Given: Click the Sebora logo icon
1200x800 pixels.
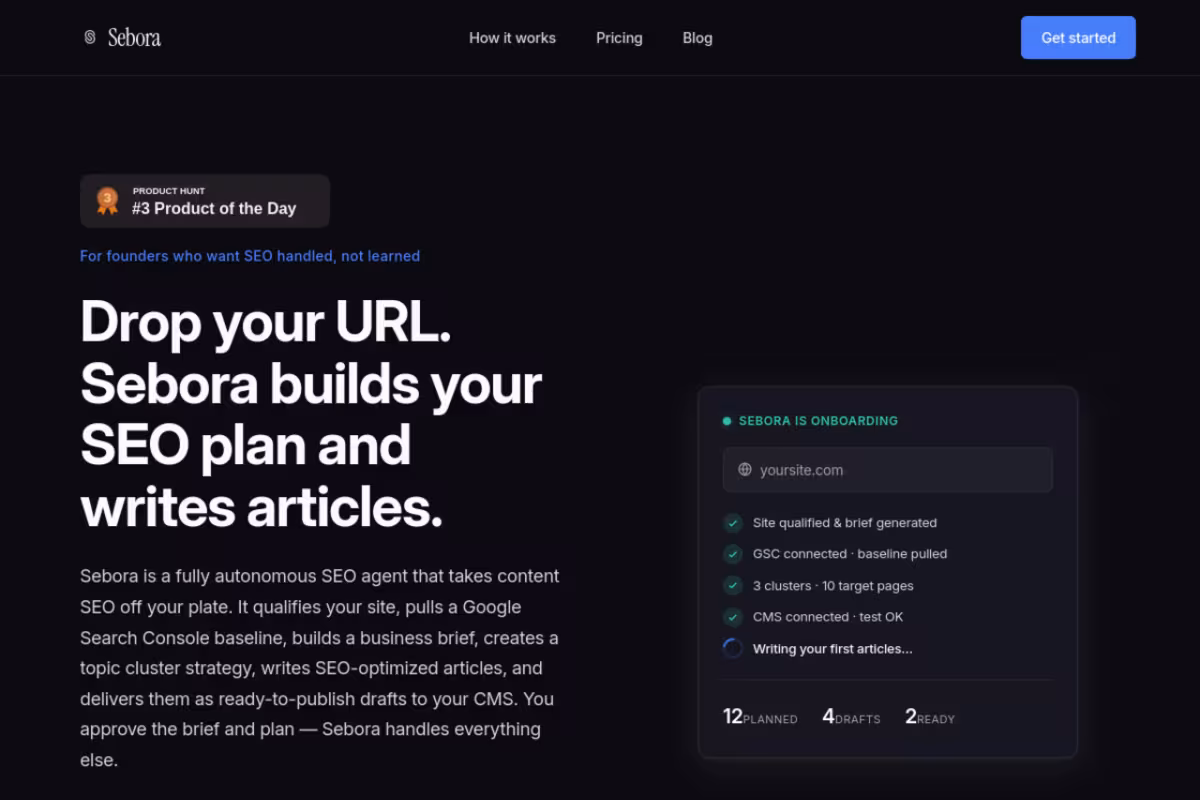Looking at the screenshot, I should click(x=90, y=37).
